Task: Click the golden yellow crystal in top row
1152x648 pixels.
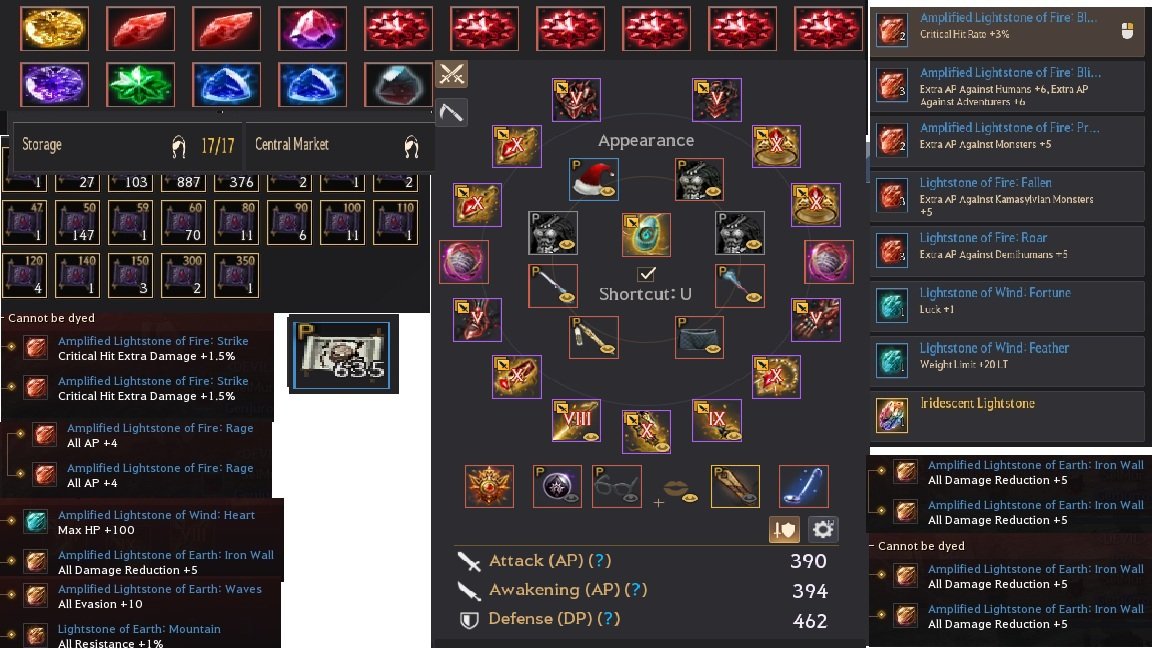Action: click(54, 29)
